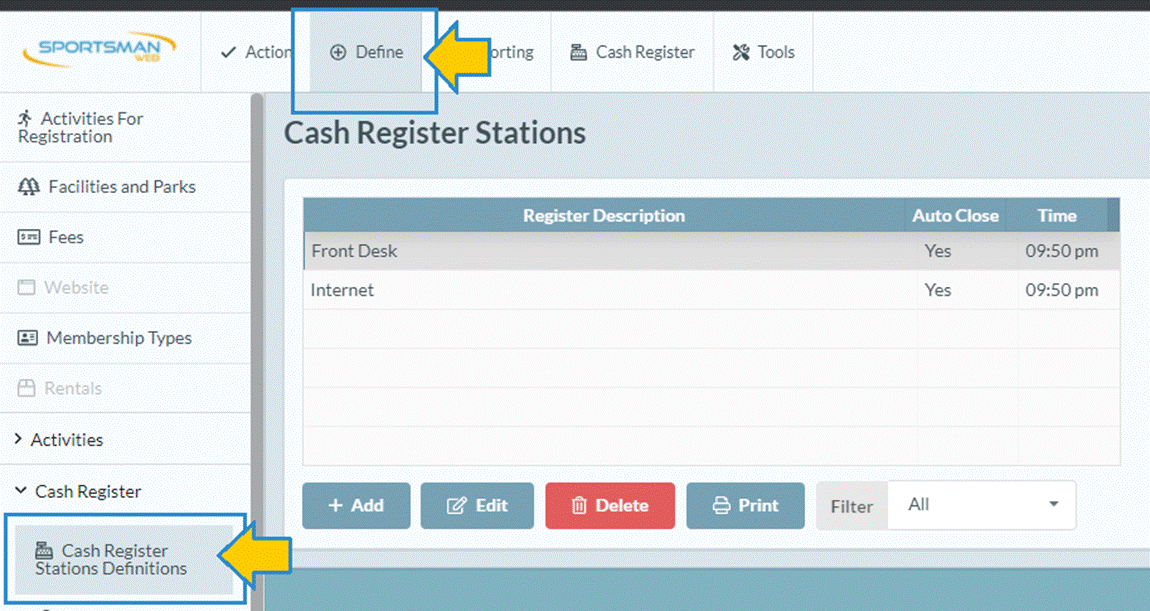The height and width of the screenshot is (611, 1150).
Task: Expand the Activities section
Action: (59, 440)
